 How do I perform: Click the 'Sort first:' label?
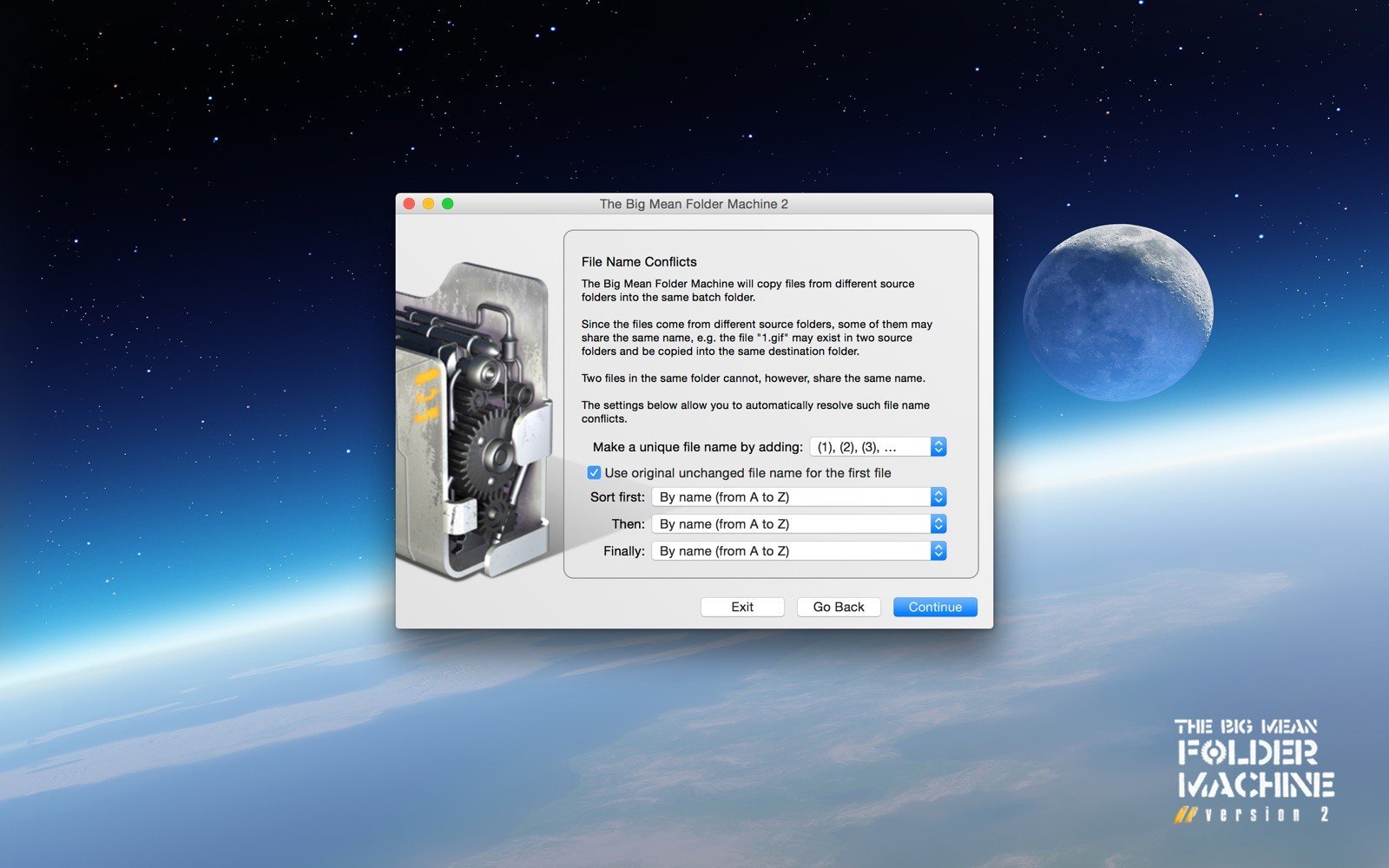[x=617, y=497]
